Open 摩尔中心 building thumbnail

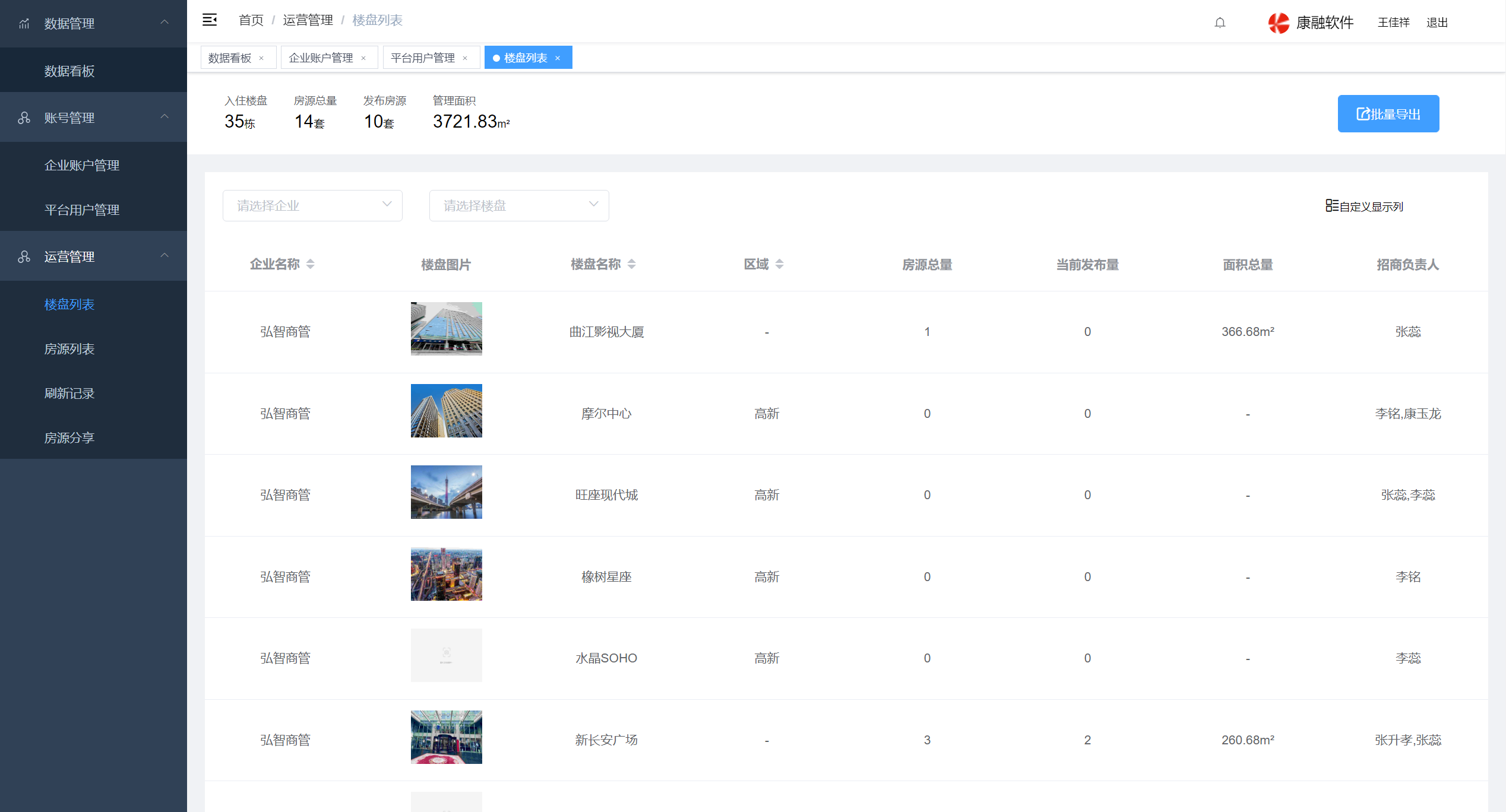point(447,411)
